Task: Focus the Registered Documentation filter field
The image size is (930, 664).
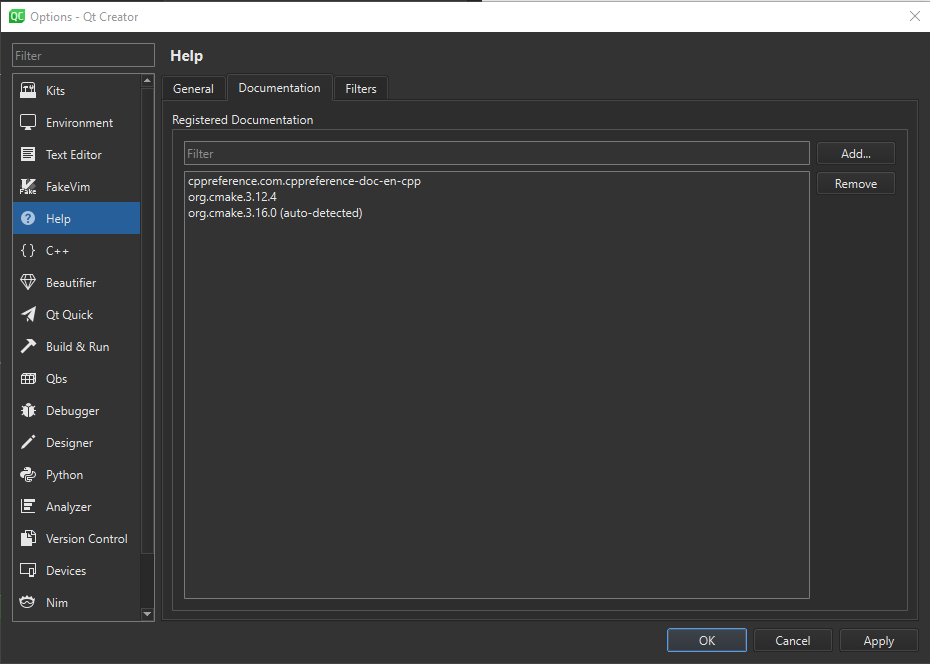Action: click(496, 154)
